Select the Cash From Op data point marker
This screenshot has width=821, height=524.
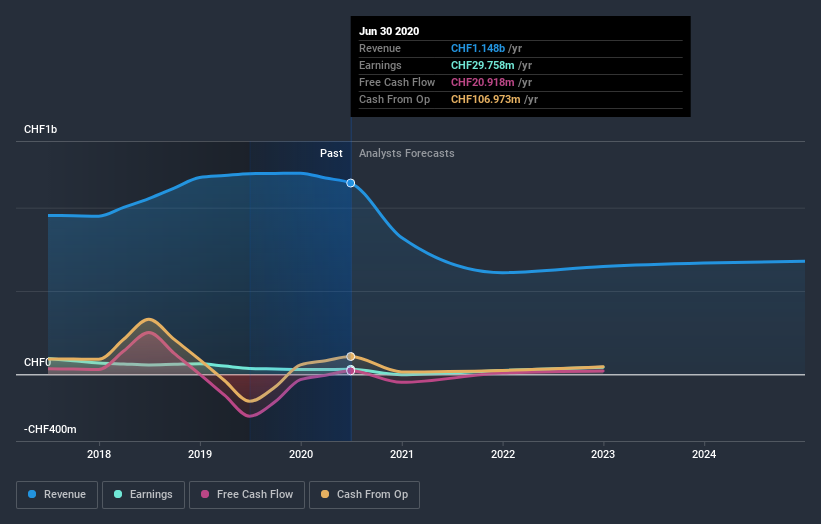point(351,356)
